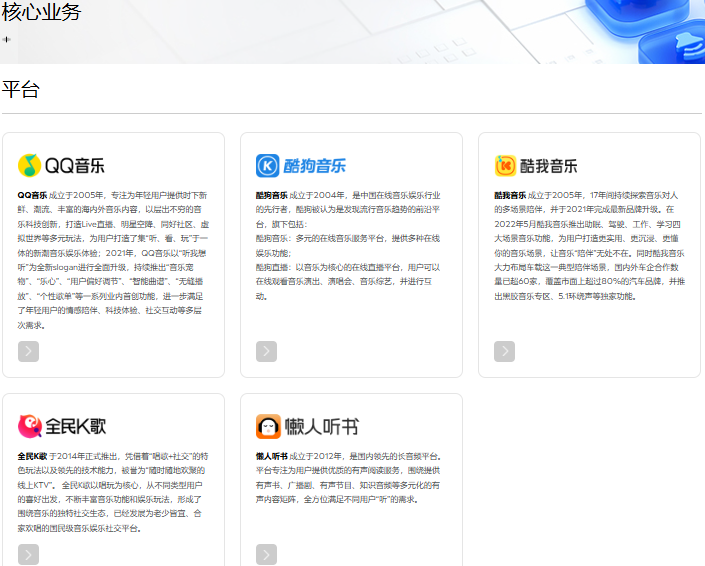Click the 酷我音乐 description paragraph
Screen dimensions: 705x566
[x=589, y=245]
